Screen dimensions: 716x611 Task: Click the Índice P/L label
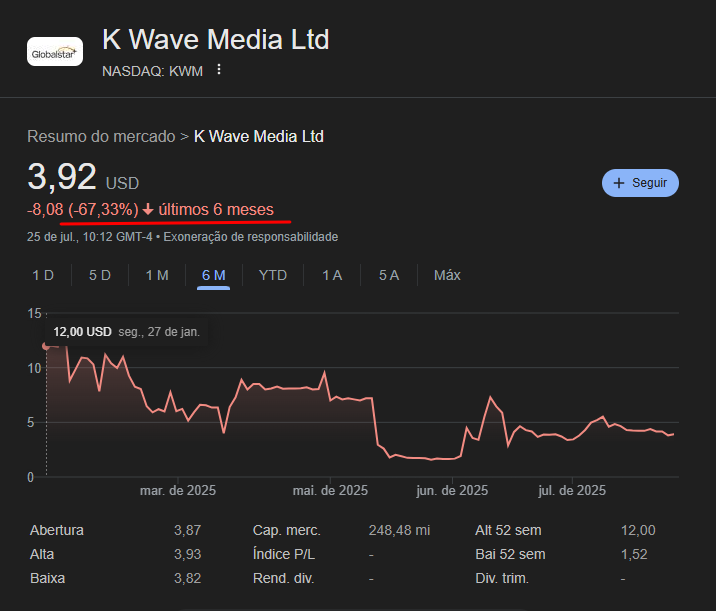[284, 554]
